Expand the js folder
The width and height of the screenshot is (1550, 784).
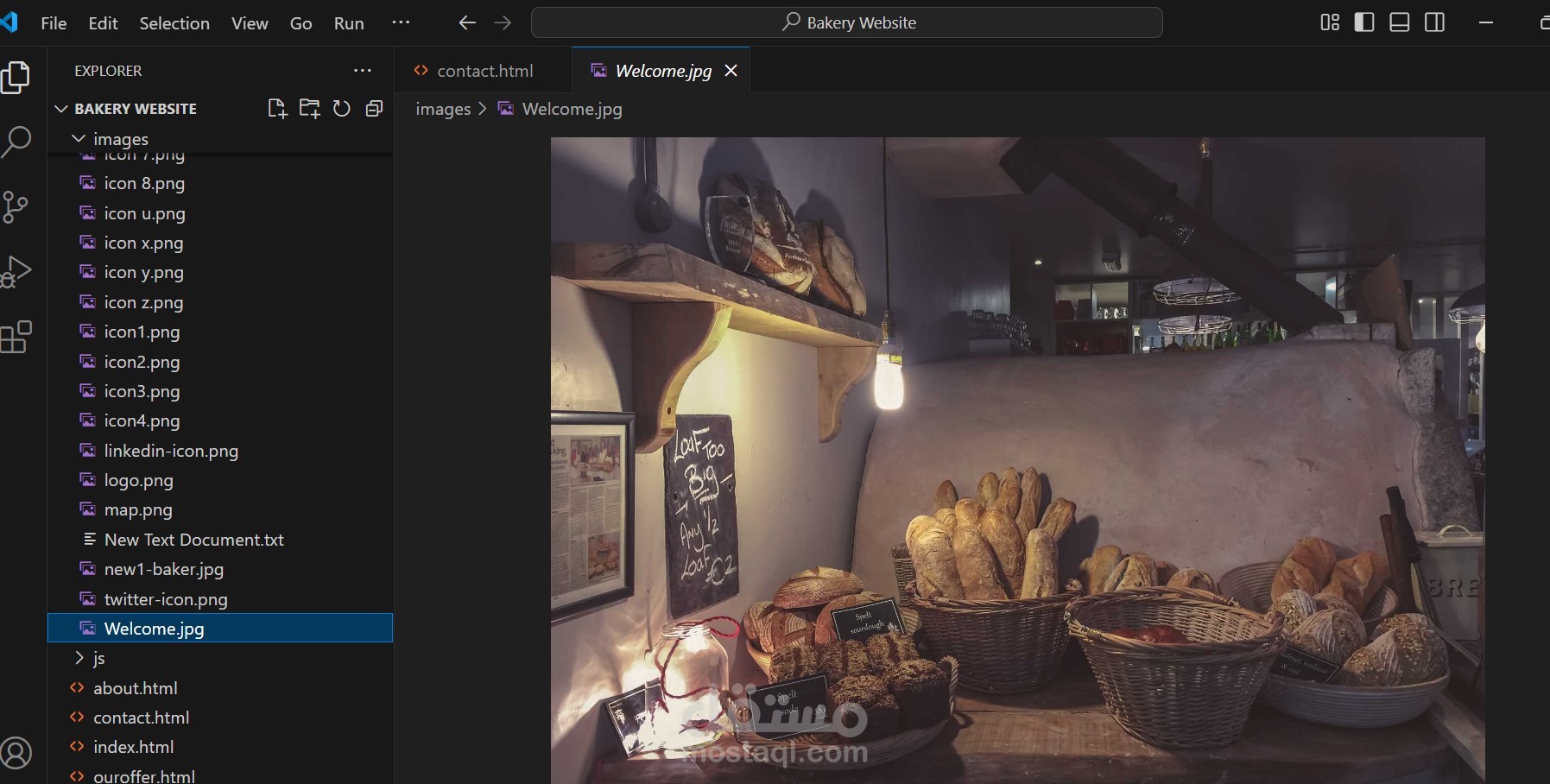coord(79,658)
